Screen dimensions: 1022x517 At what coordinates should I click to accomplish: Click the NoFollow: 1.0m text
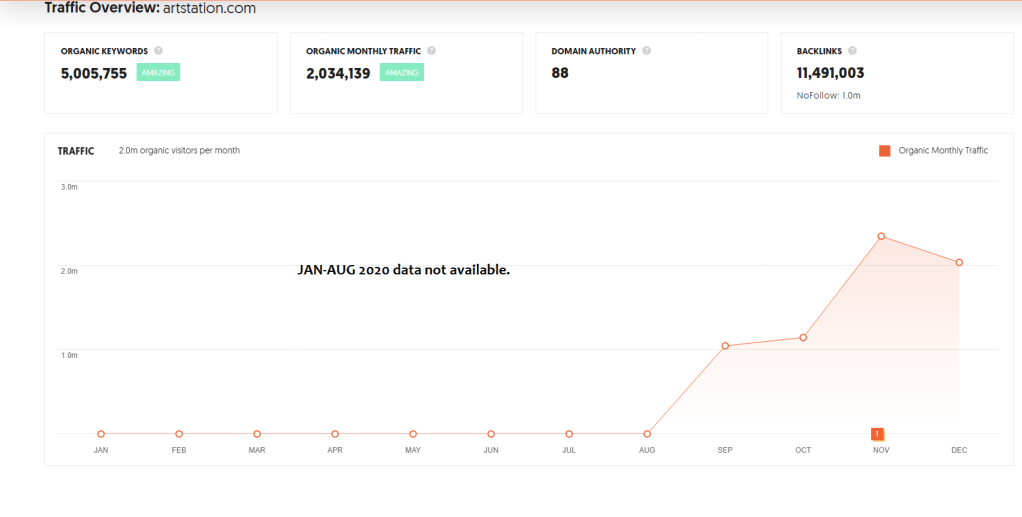click(x=828, y=96)
